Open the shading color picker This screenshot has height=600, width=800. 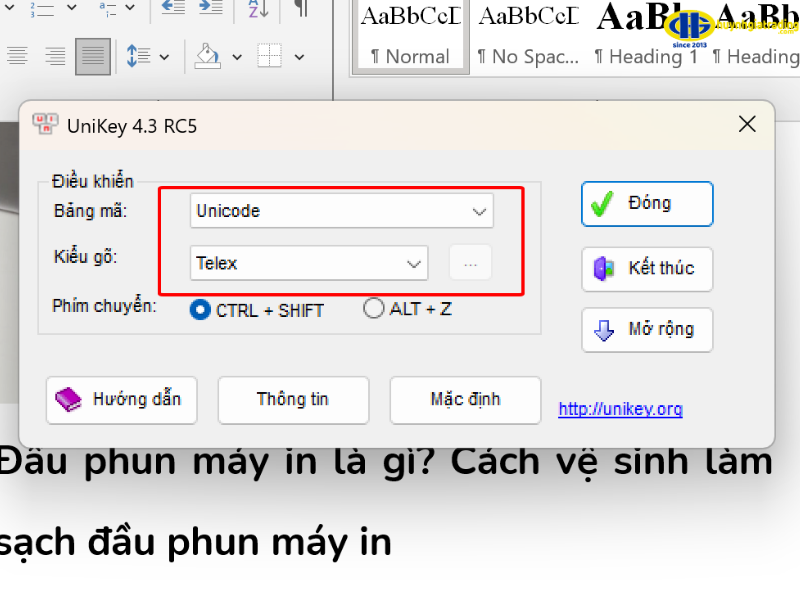point(236,56)
